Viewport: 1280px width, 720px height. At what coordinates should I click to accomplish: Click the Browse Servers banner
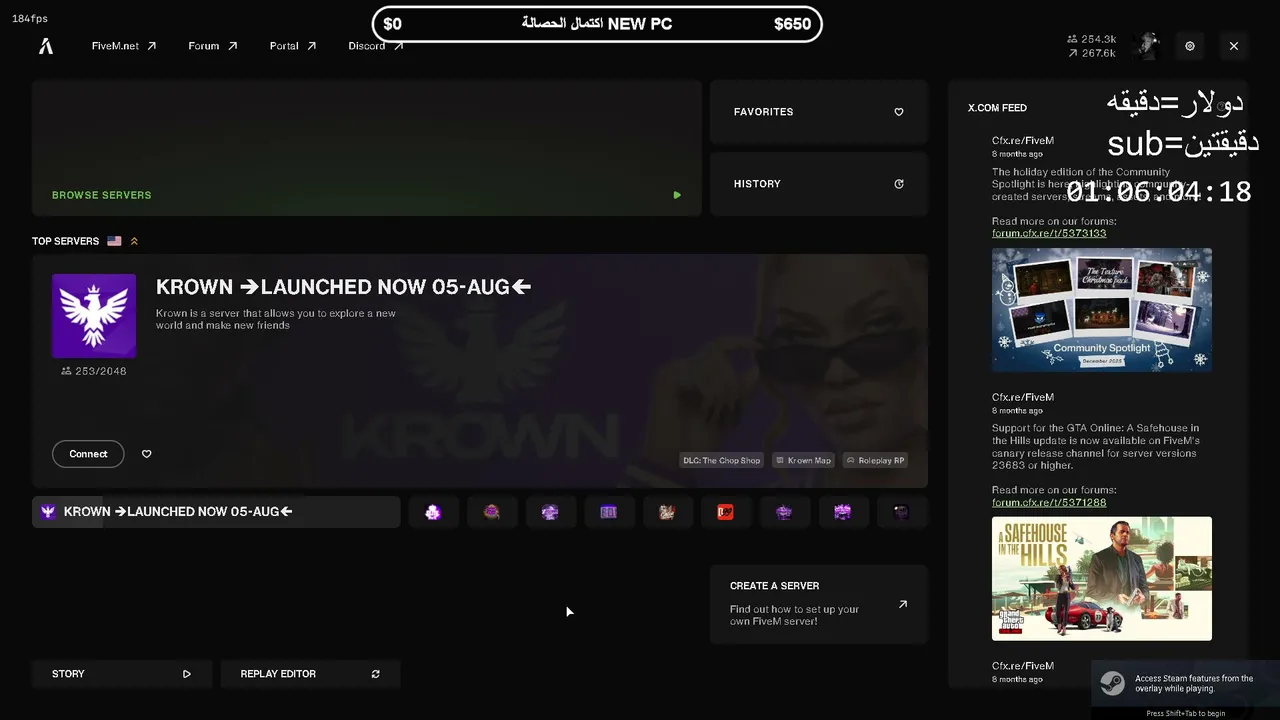(x=367, y=148)
